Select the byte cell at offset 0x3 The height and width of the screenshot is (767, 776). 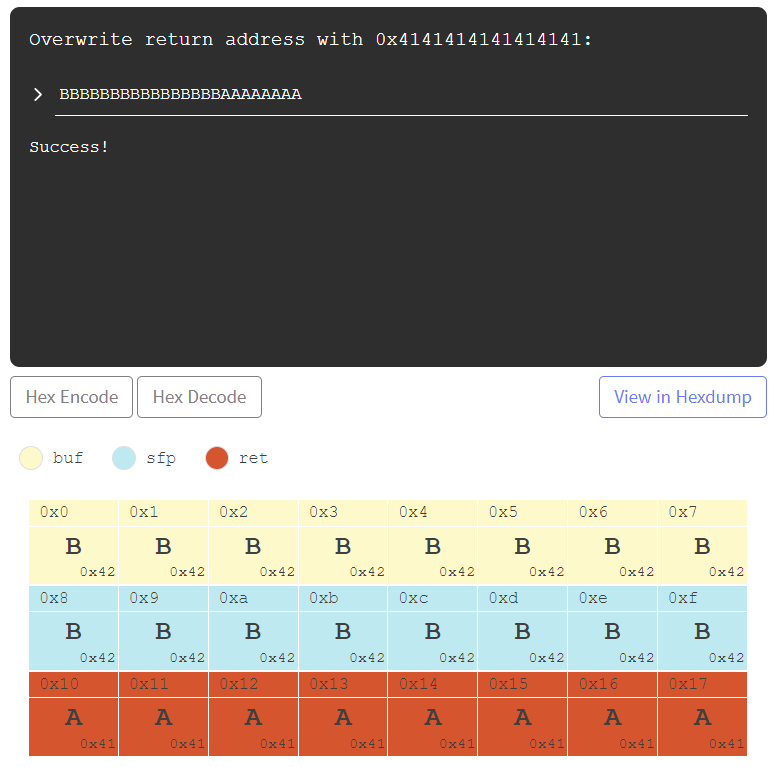[x=343, y=542]
